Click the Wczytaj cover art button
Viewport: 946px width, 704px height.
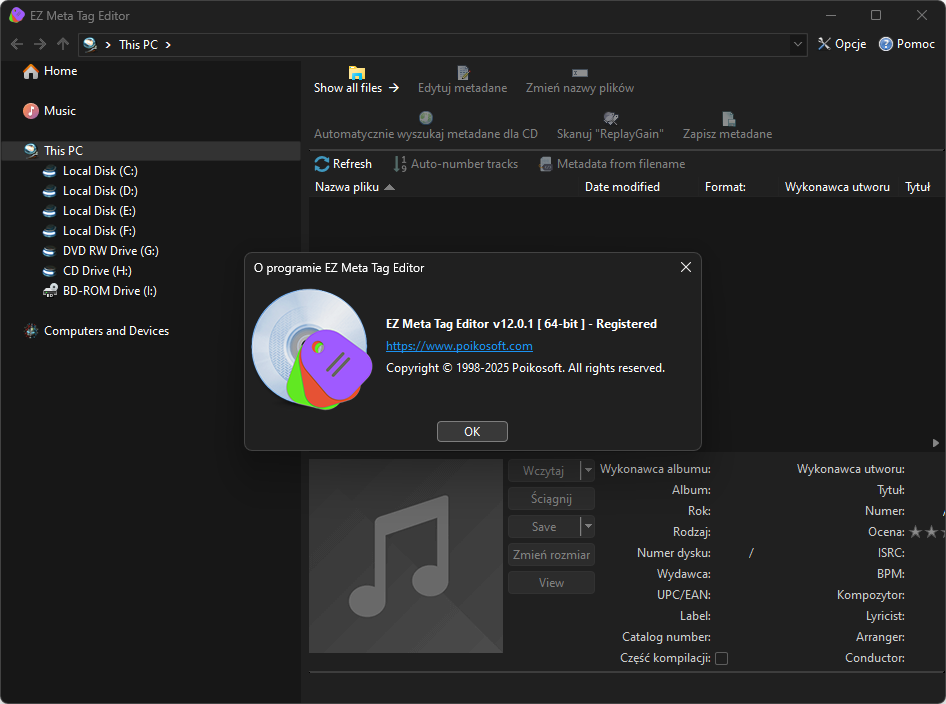(x=544, y=471)
